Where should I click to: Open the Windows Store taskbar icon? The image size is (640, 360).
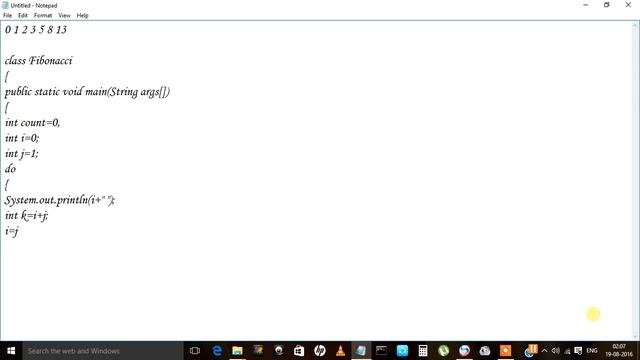[299, 351]
